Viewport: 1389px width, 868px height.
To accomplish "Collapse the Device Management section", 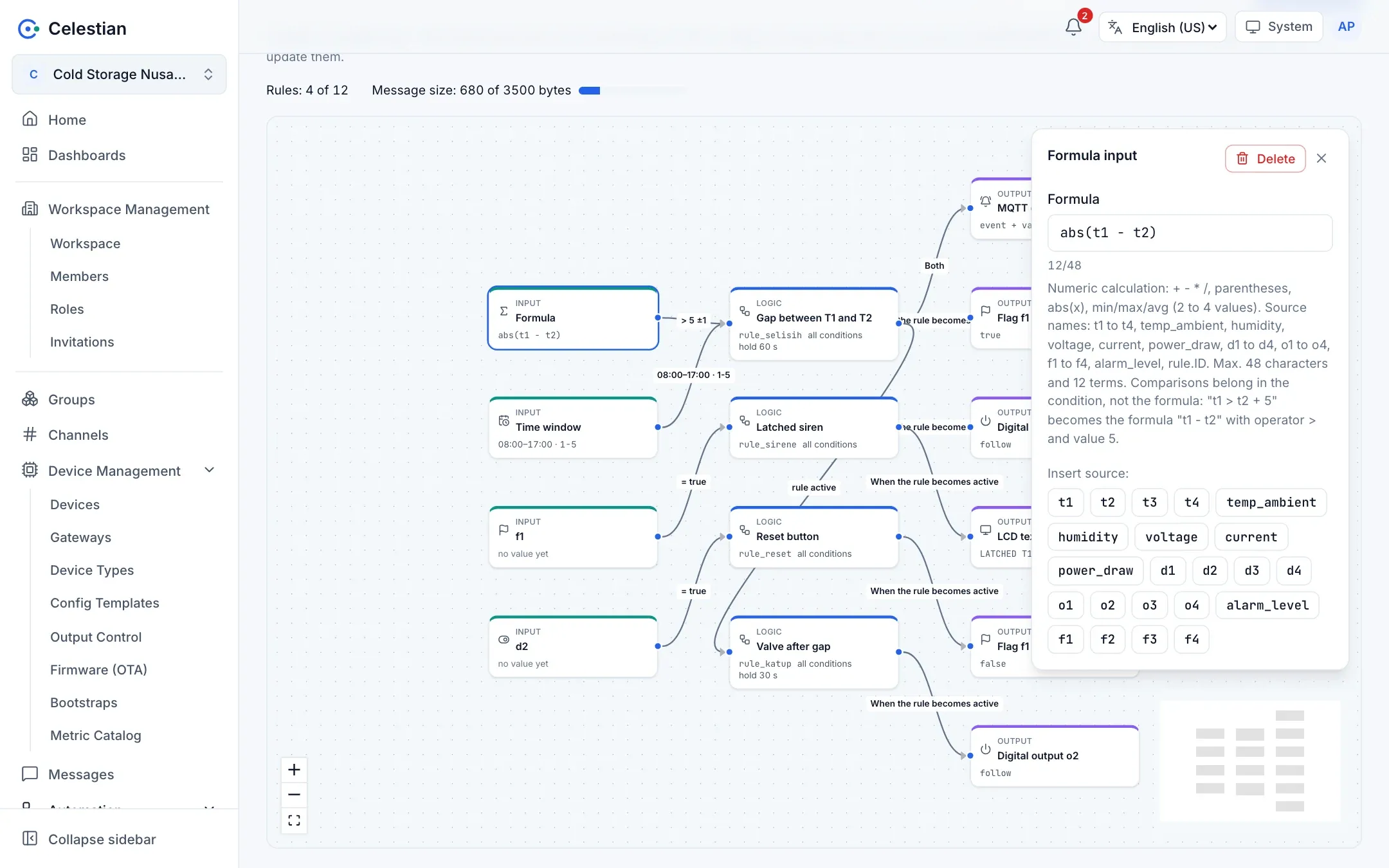I will pos(210,470).
